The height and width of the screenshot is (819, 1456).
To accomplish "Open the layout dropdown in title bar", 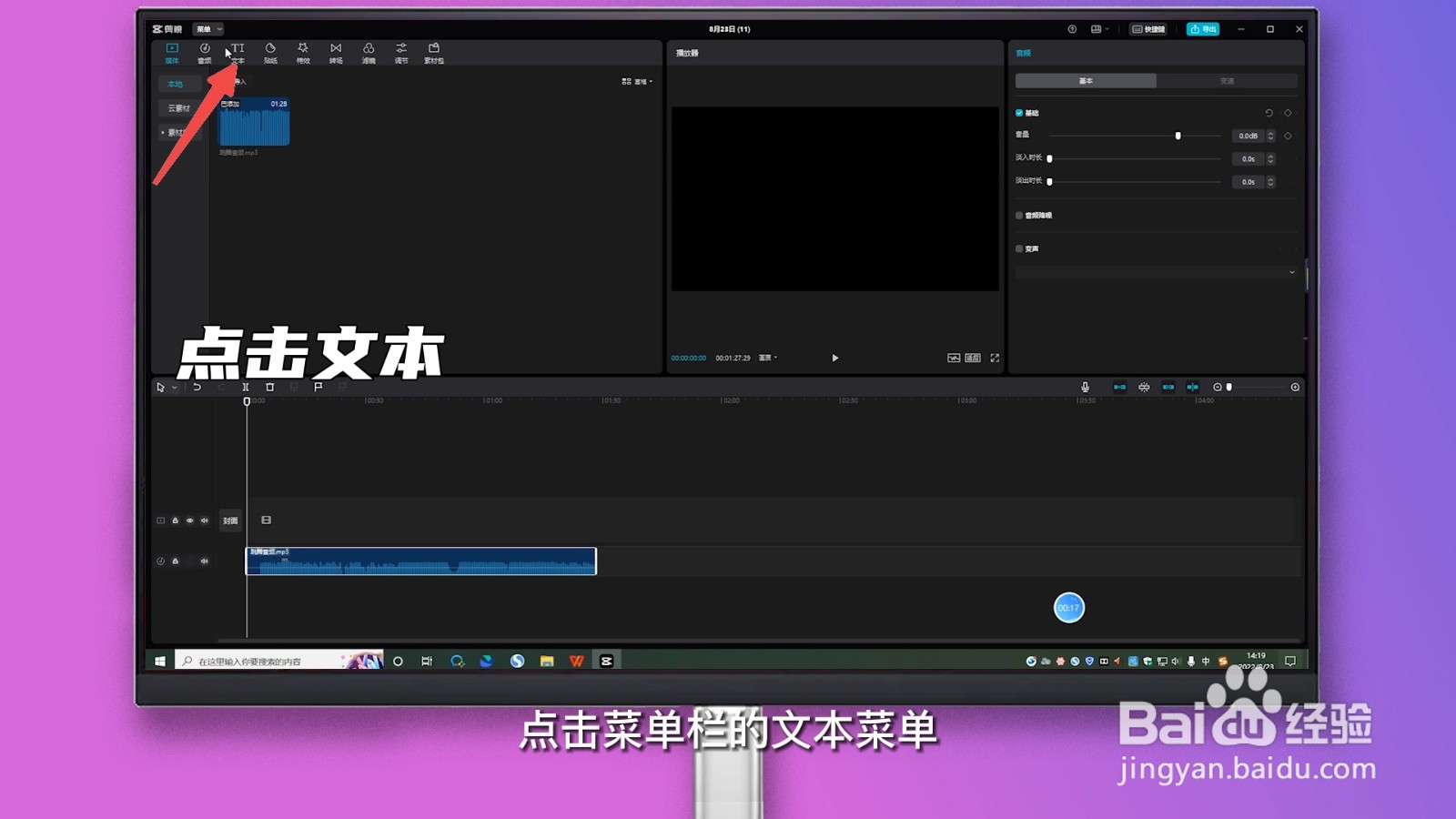I will click(1099, 29).
